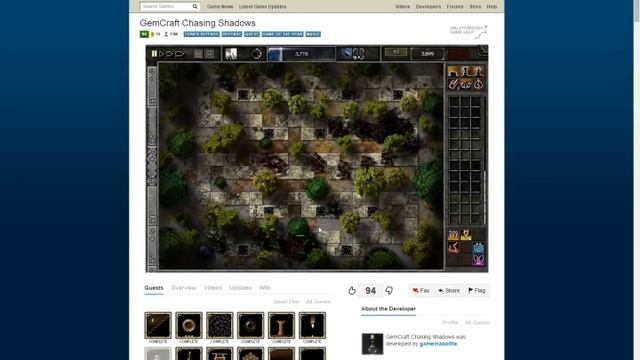
Task: Set game to fastest forward speed
Action: [x=180, y=53]
